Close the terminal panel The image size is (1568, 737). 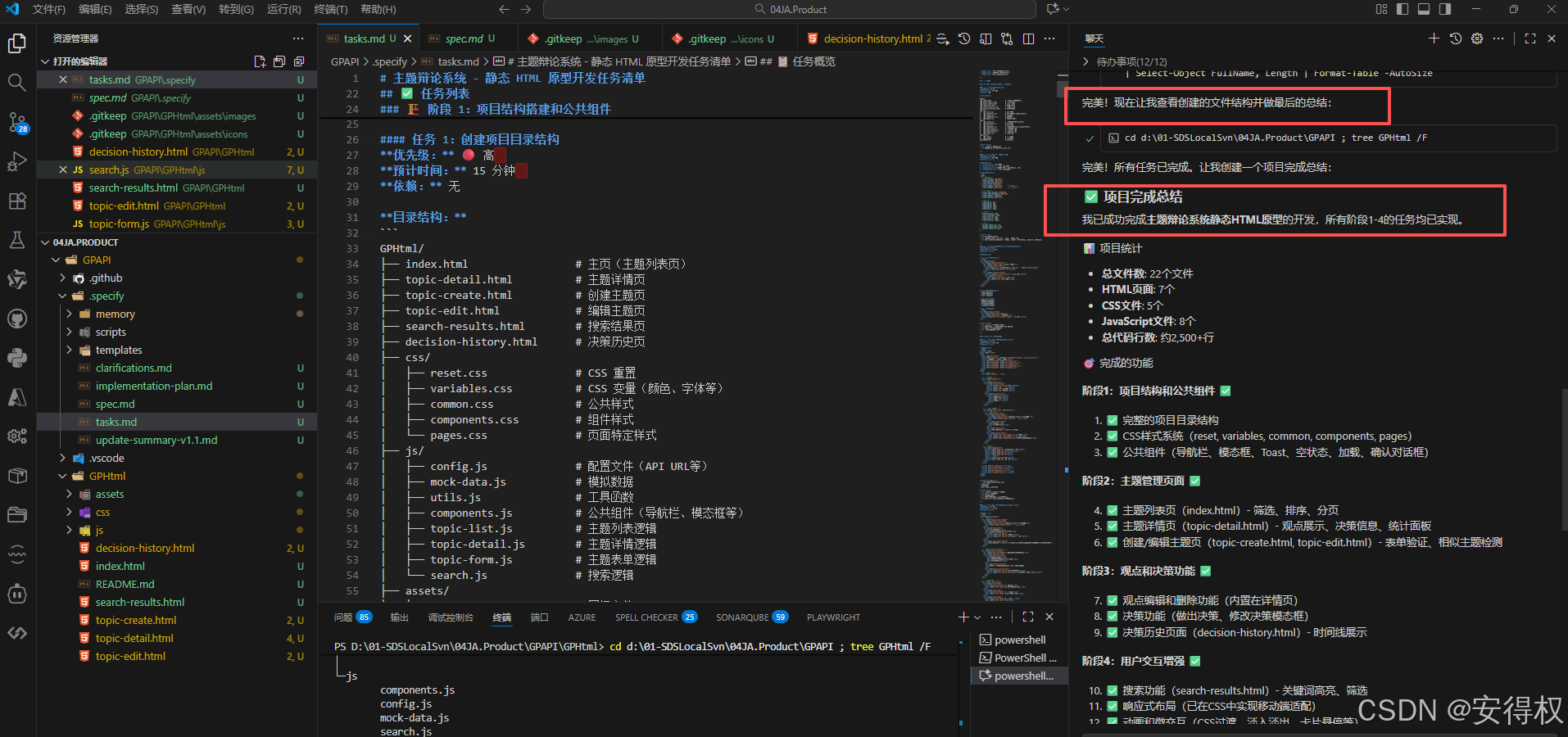(1049, 617)
